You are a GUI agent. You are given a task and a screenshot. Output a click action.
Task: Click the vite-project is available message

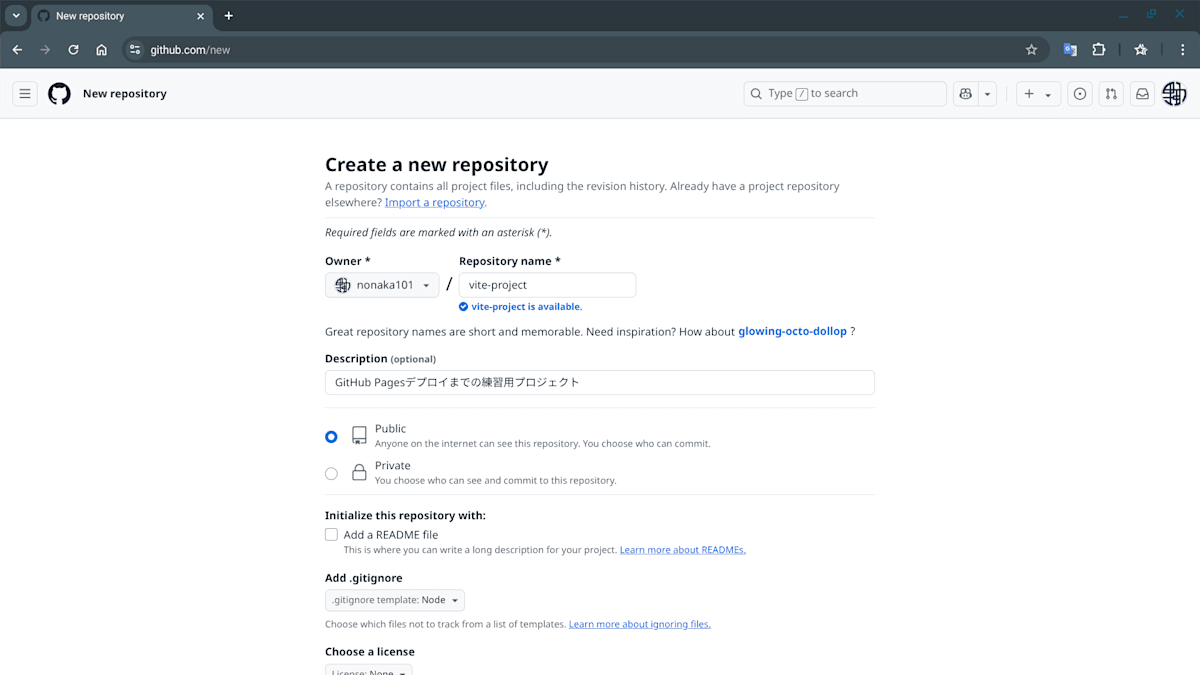tap(527, 307)
